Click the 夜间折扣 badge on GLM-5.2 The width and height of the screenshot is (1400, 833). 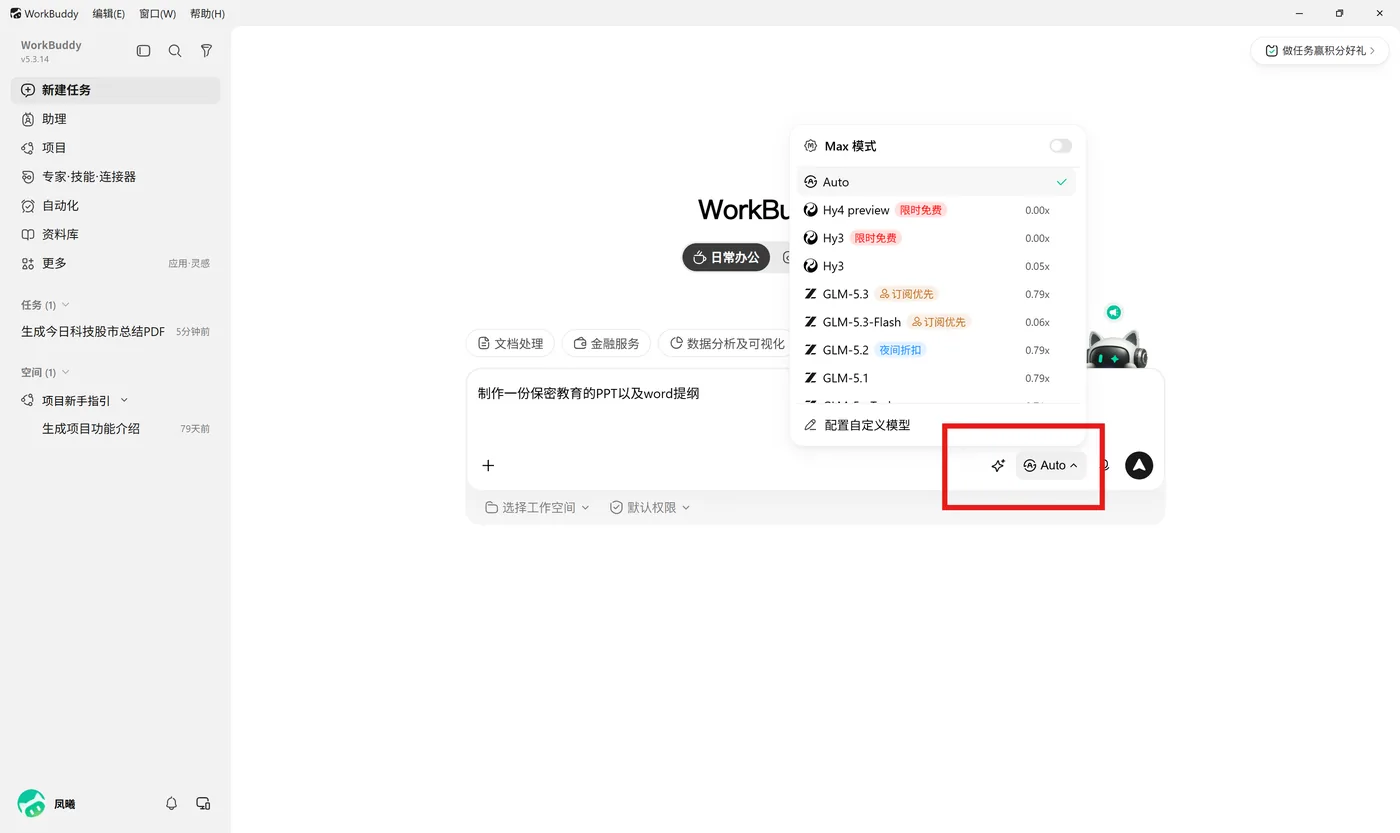point(900,350)
